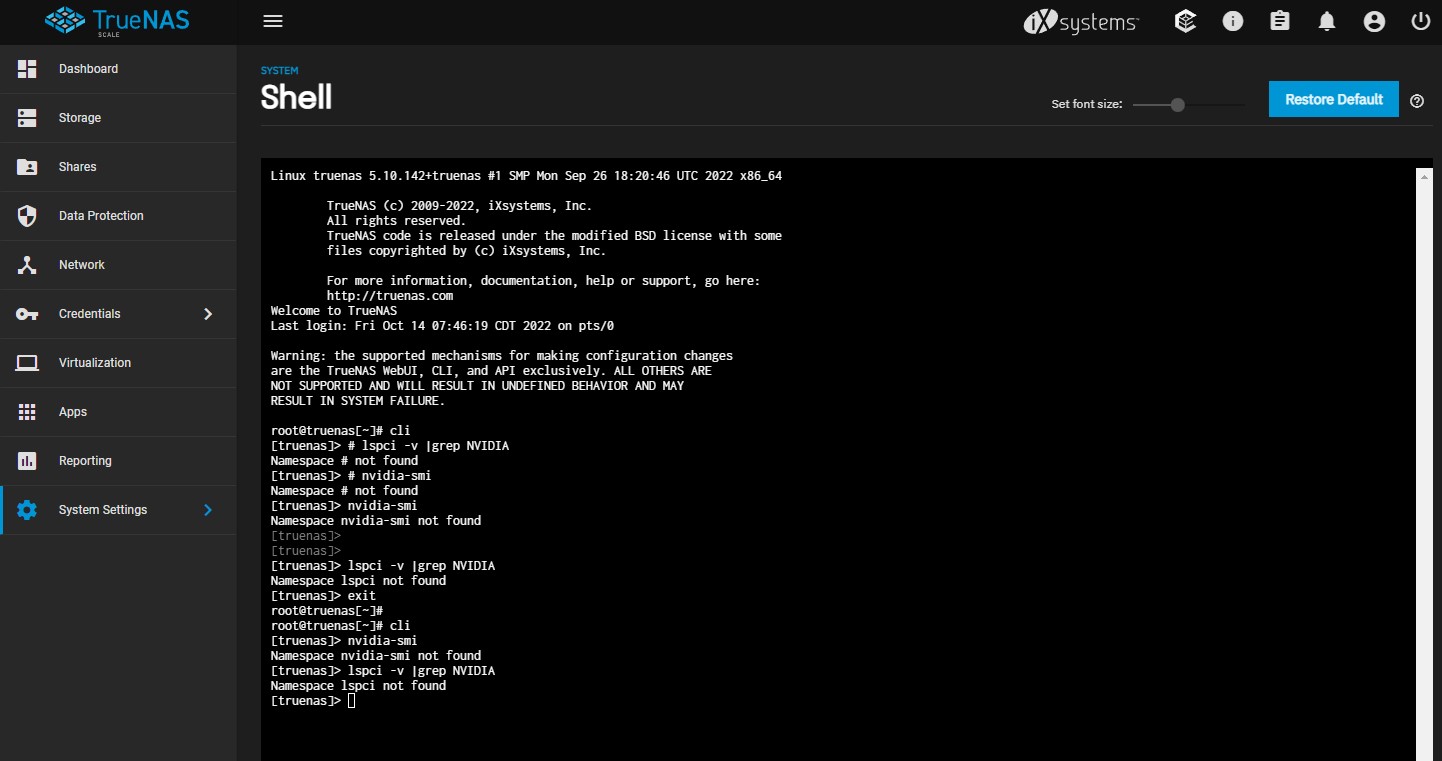Click the SYSTEM breadcrumb link

tap(279, 71)
